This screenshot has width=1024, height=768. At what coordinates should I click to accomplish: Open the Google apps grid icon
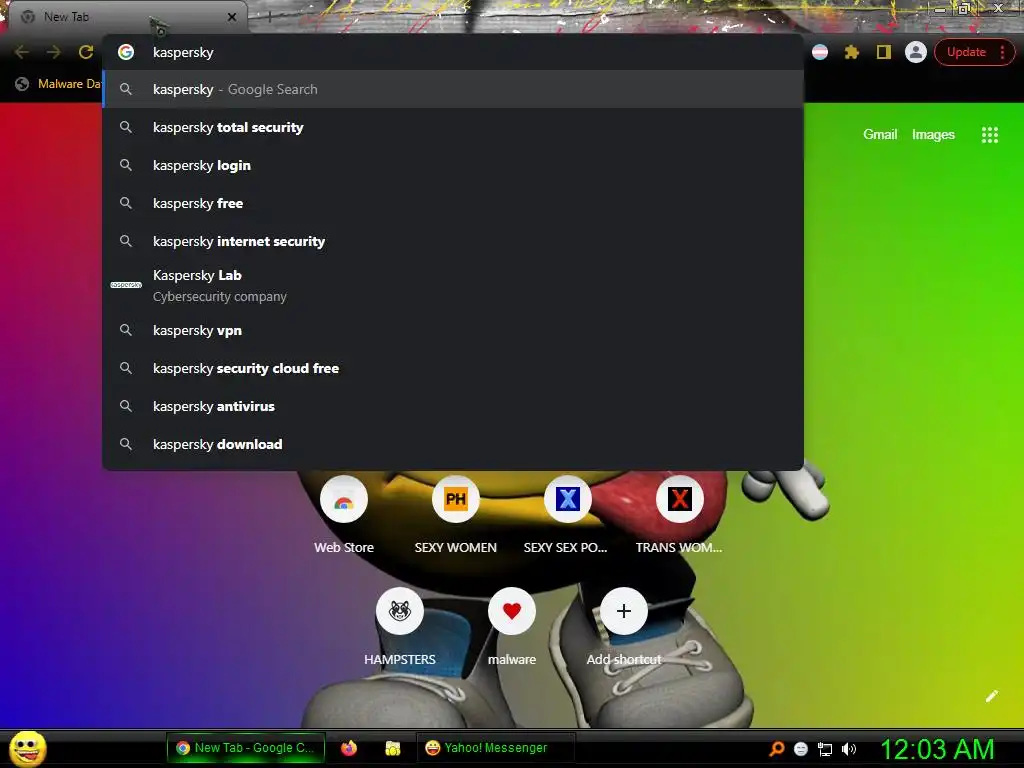coord(989,135)
